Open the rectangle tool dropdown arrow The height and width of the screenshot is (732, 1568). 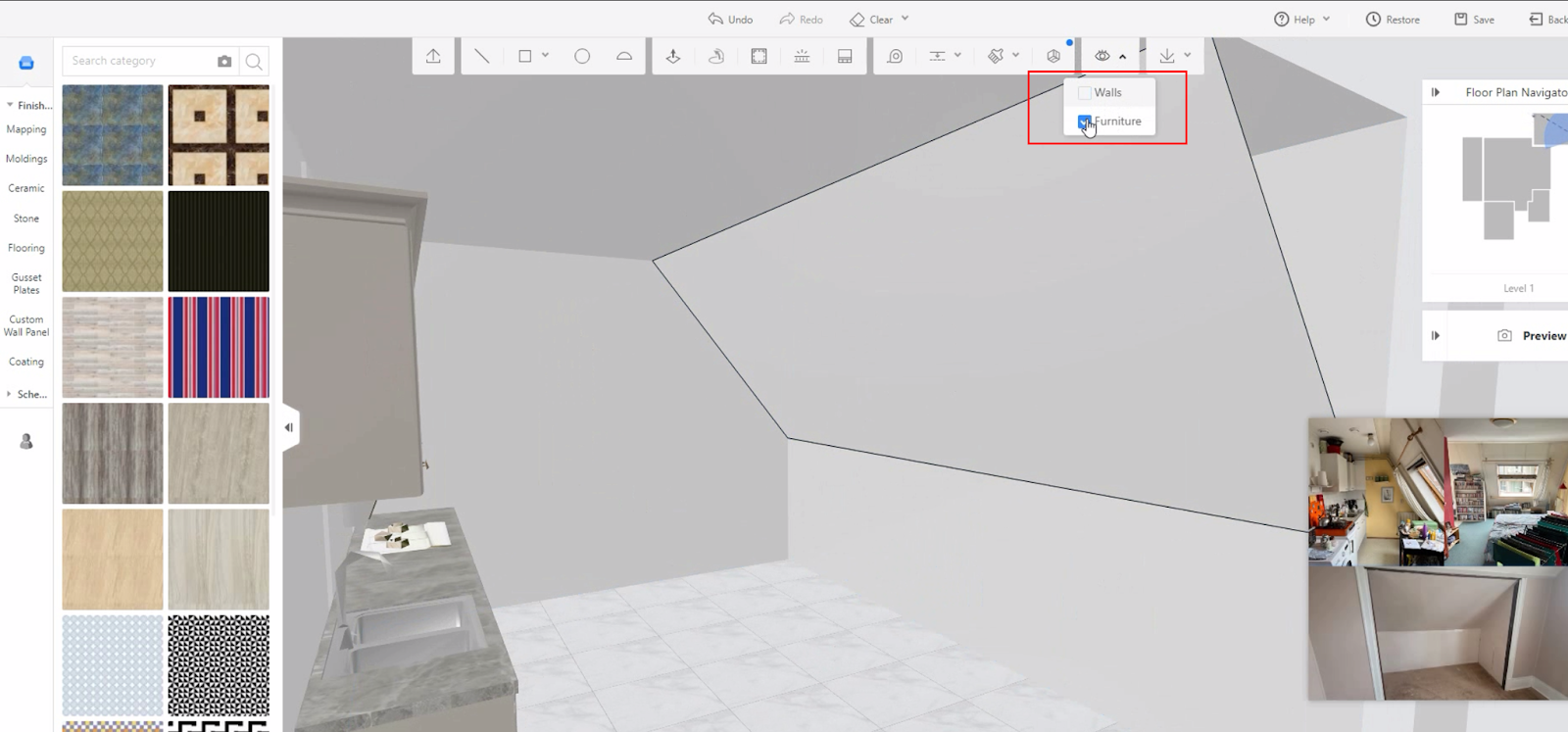tap(546, 56)
